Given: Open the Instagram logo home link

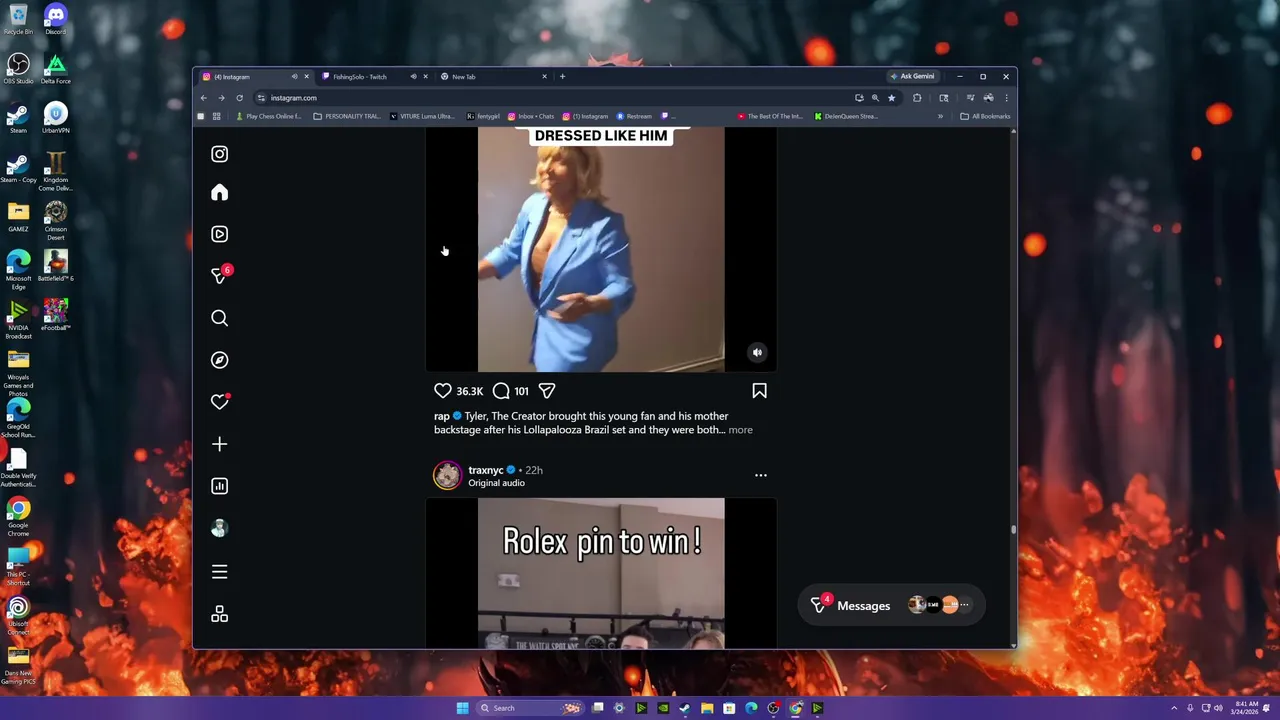Looking at the screenshot, I should pyautogui.click(x=219, y=154).
